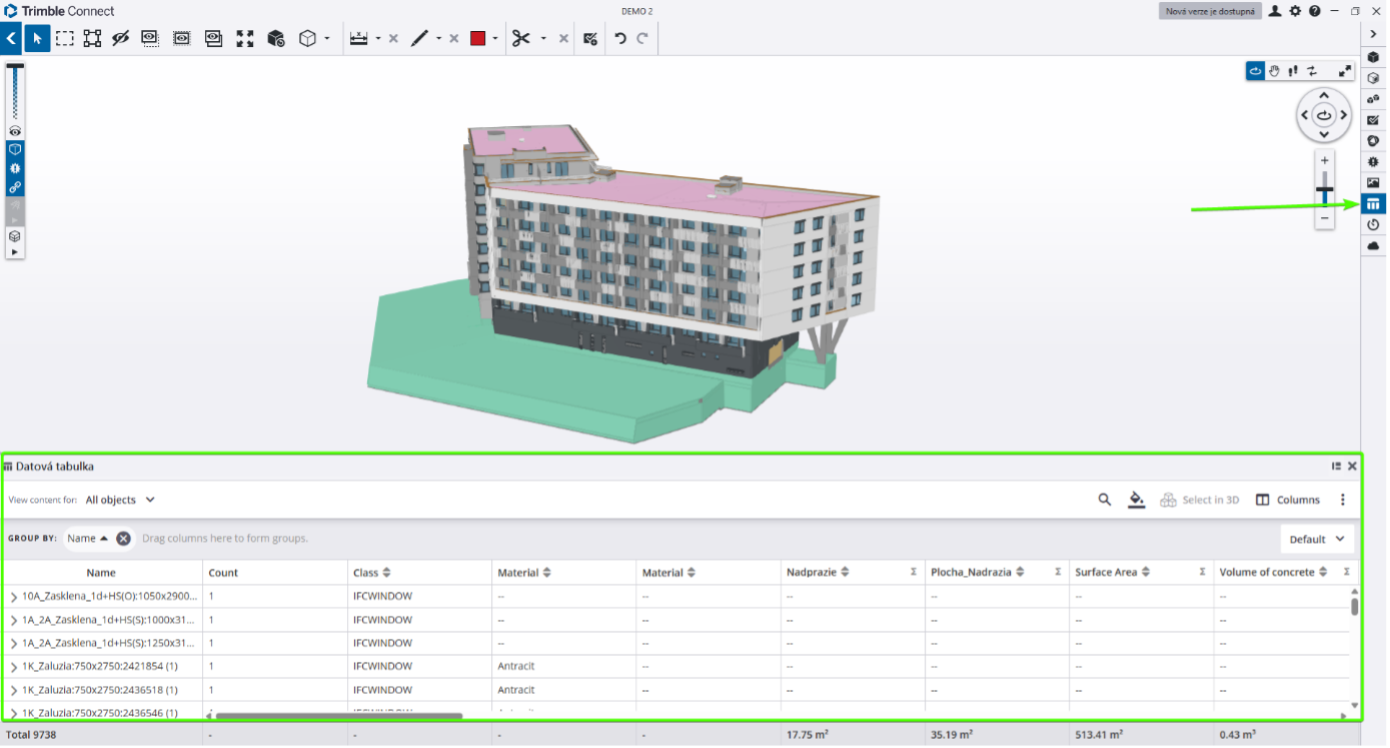
Task: Select the rectangle area selection tool
Action: click(65, 39)
